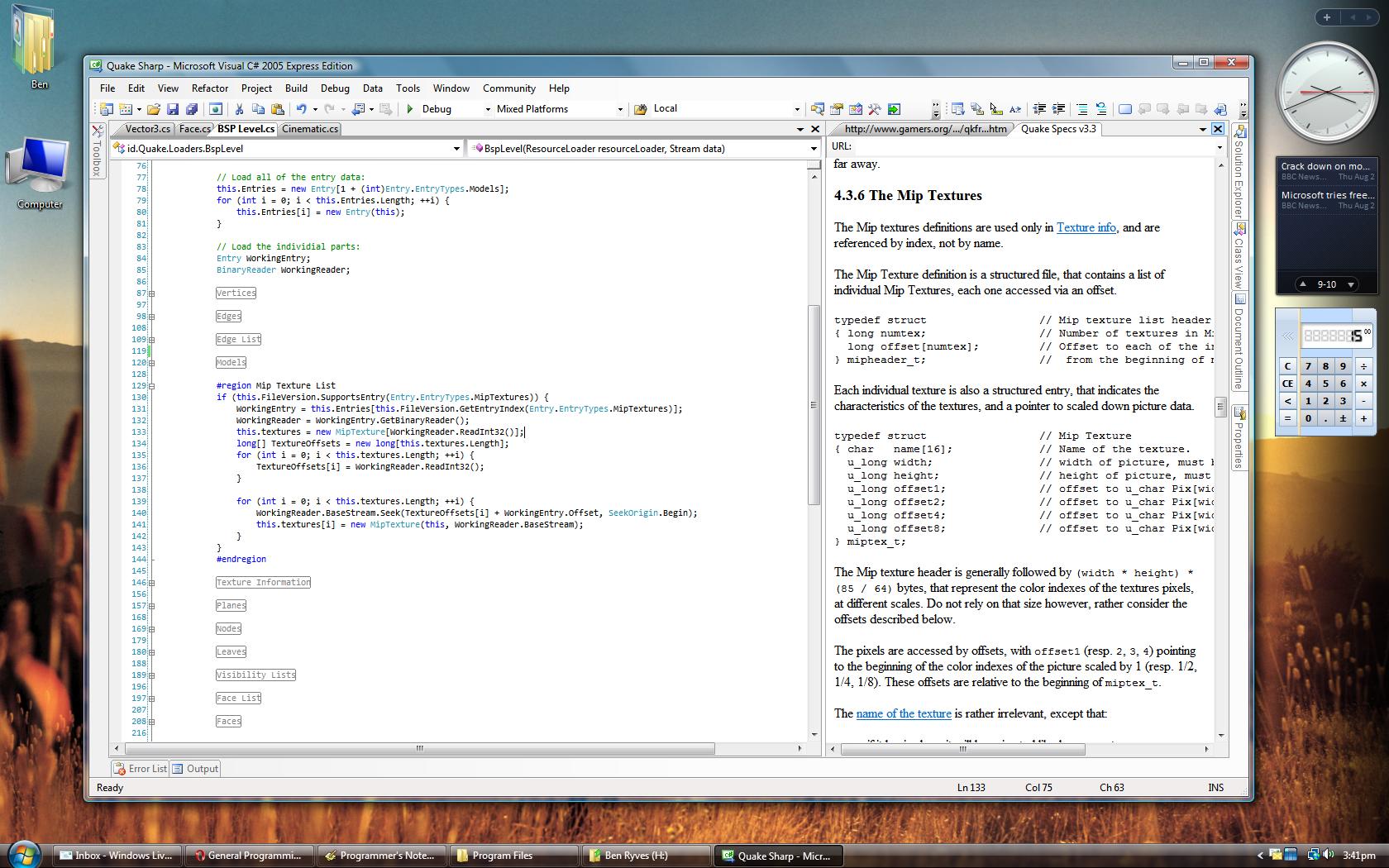The width and height of the screenshot is (1389, 868).
Task: Follow the Texture info link
Action: (x=1086, y=227)
